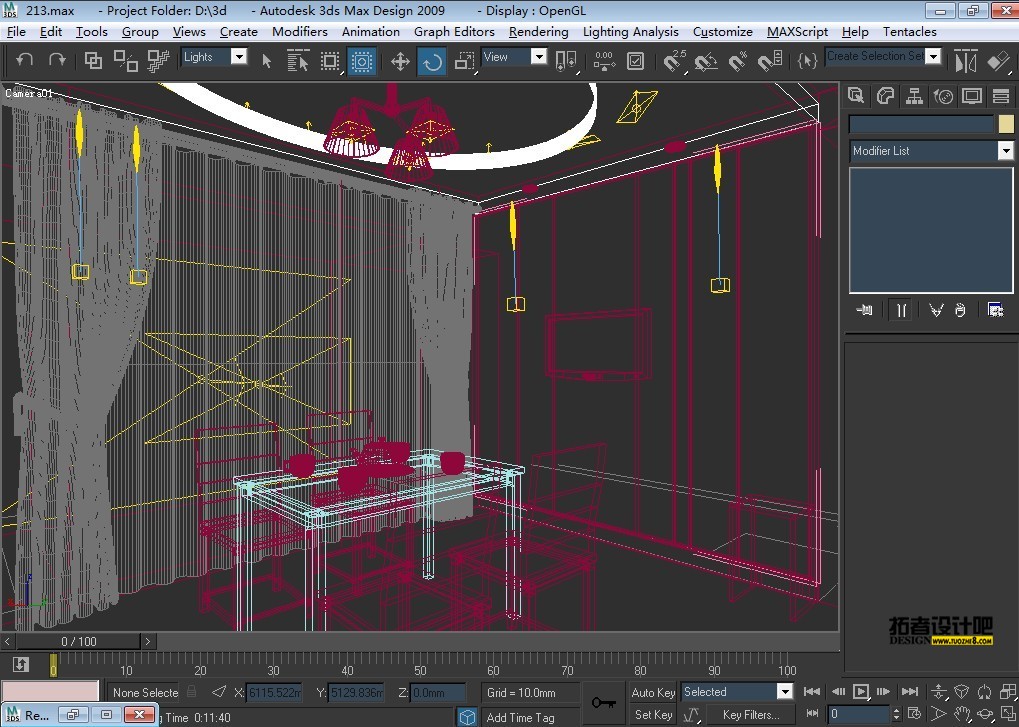Viewport: 1019px width, 727px height.
Task: Toggle Pin Stack in the Modify panel
Action: pos(864,310)
